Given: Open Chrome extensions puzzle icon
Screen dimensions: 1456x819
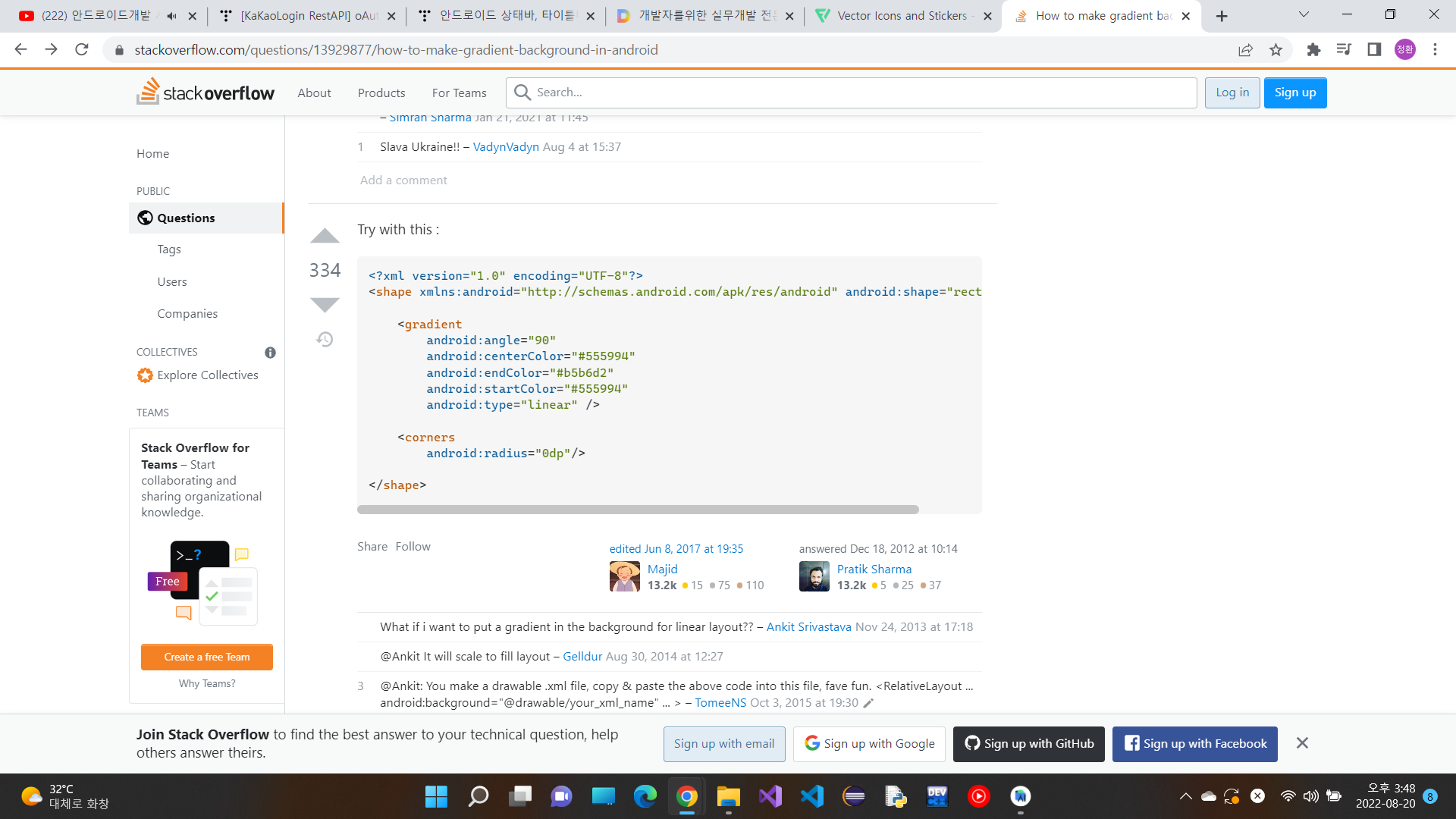Looking at the screenshot, I should [x=1313, y=50].
